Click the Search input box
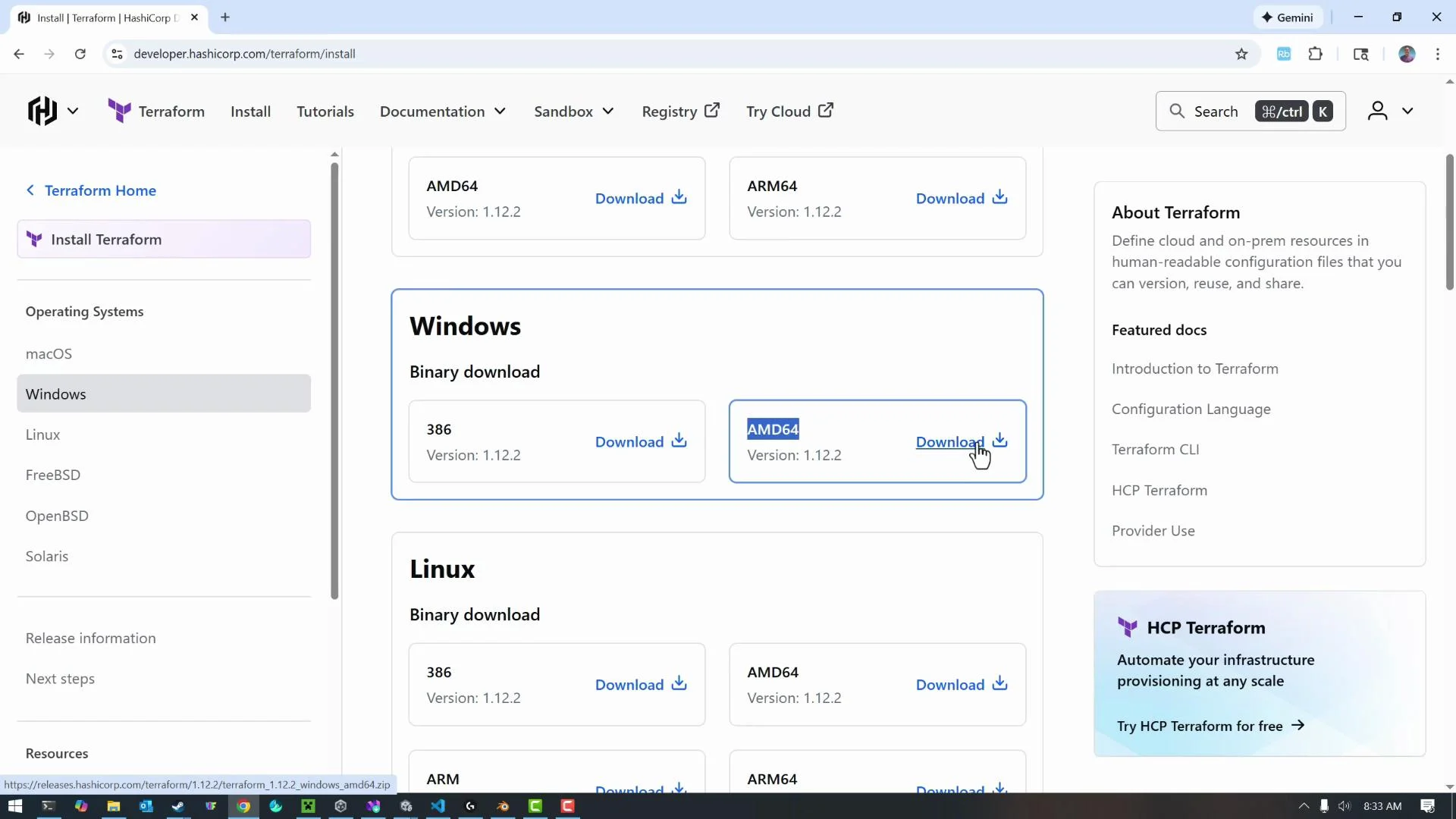The width and height of the screenshot is (1456, 819). (1250, 111)
